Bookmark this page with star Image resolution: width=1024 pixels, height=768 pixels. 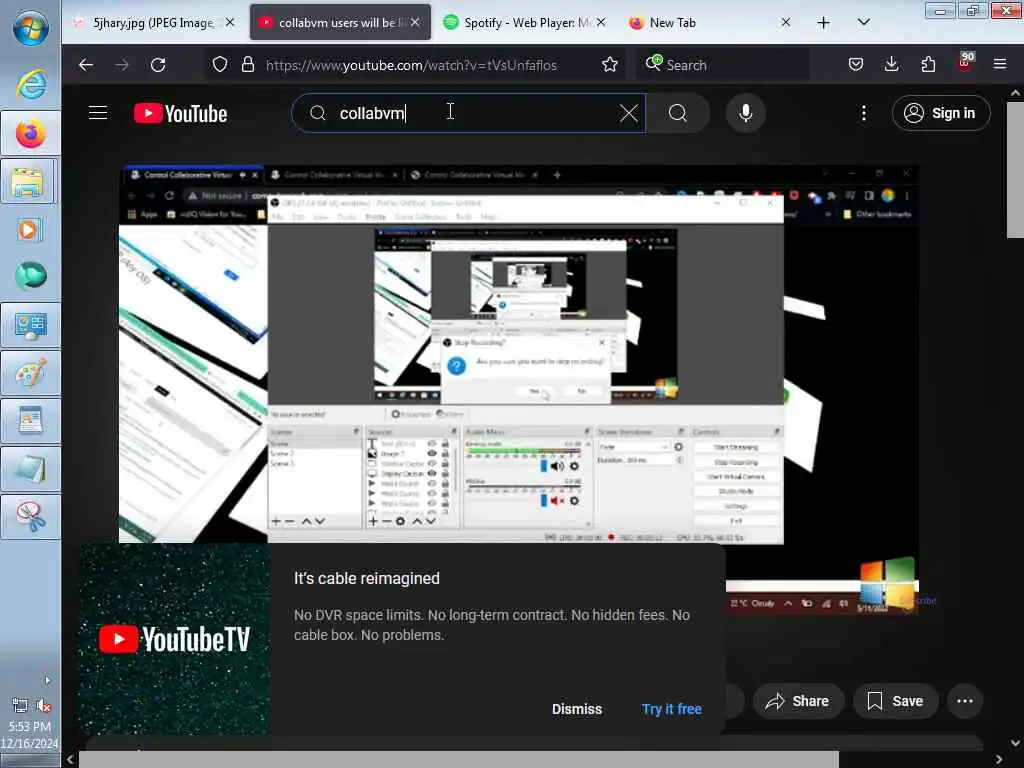coord(610,65)
